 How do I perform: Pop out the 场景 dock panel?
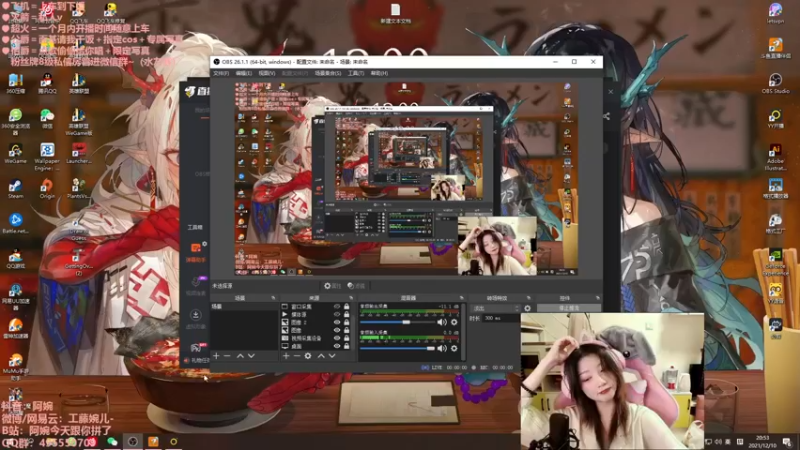(x=273, y=298)
